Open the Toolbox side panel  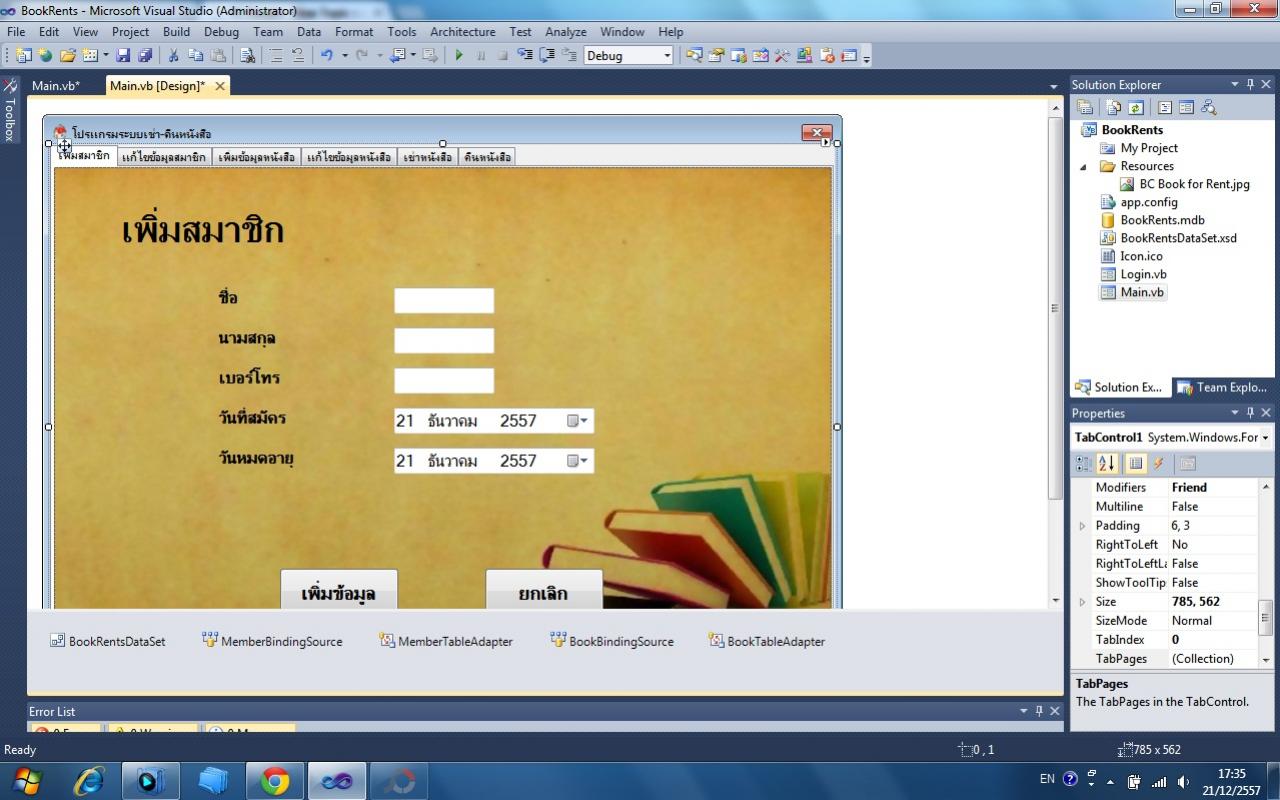[x=10, y=110]
